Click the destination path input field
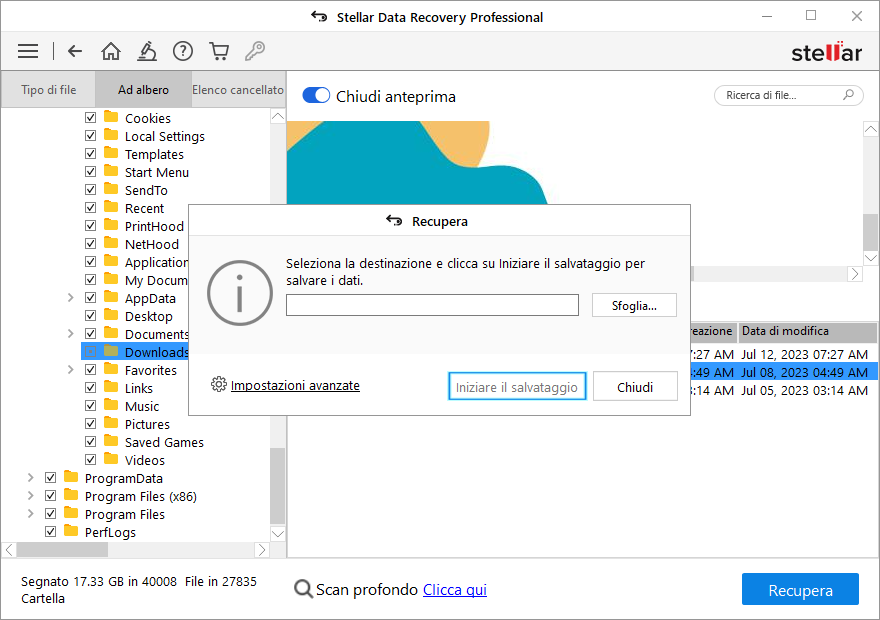The height and width of the screenshot is (620, 880). (x=432, y=305)
